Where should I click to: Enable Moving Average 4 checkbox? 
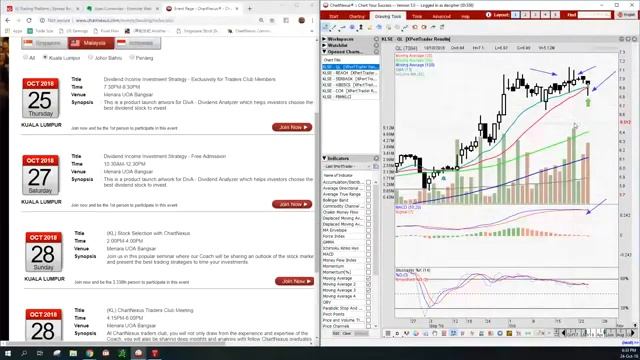[x=369, y=296]
